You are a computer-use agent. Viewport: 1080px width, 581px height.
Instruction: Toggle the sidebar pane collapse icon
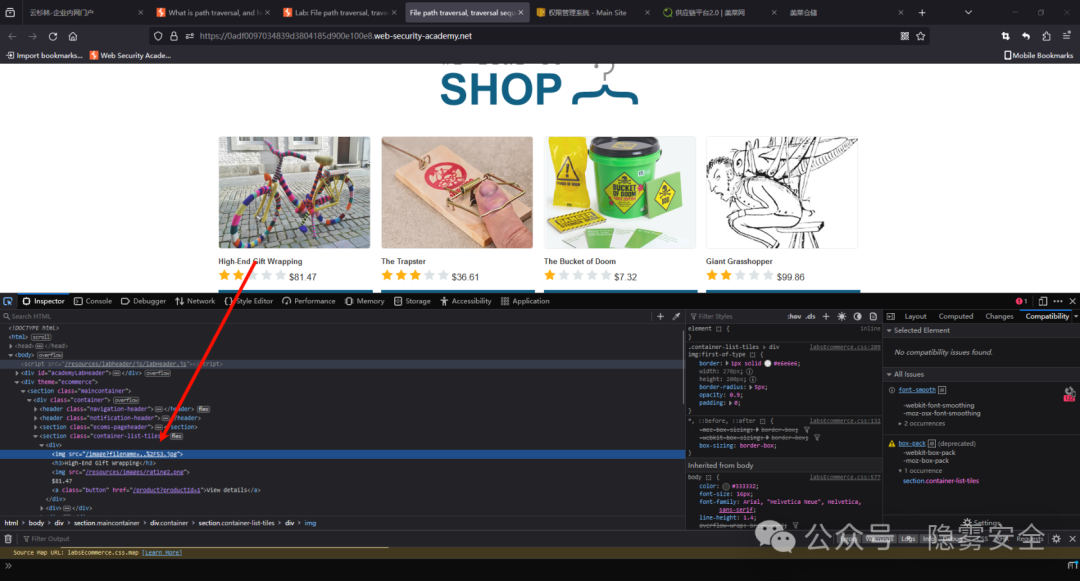click(891, 317)
